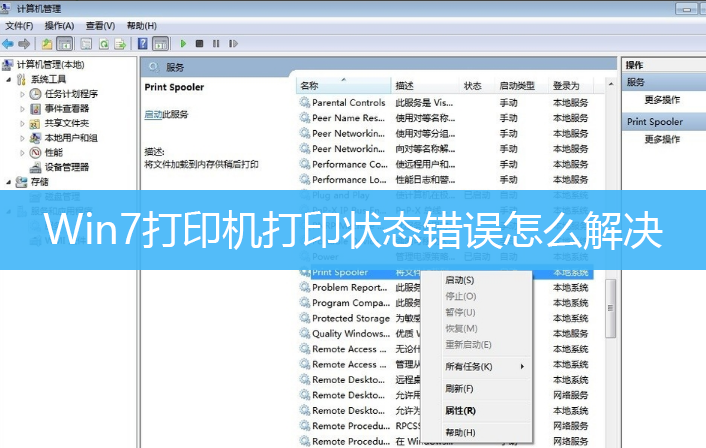Sort by the 登录为 column header
The width and height of the screenshot is (706, 448).
pyautogui.click(x=572, y=86)
